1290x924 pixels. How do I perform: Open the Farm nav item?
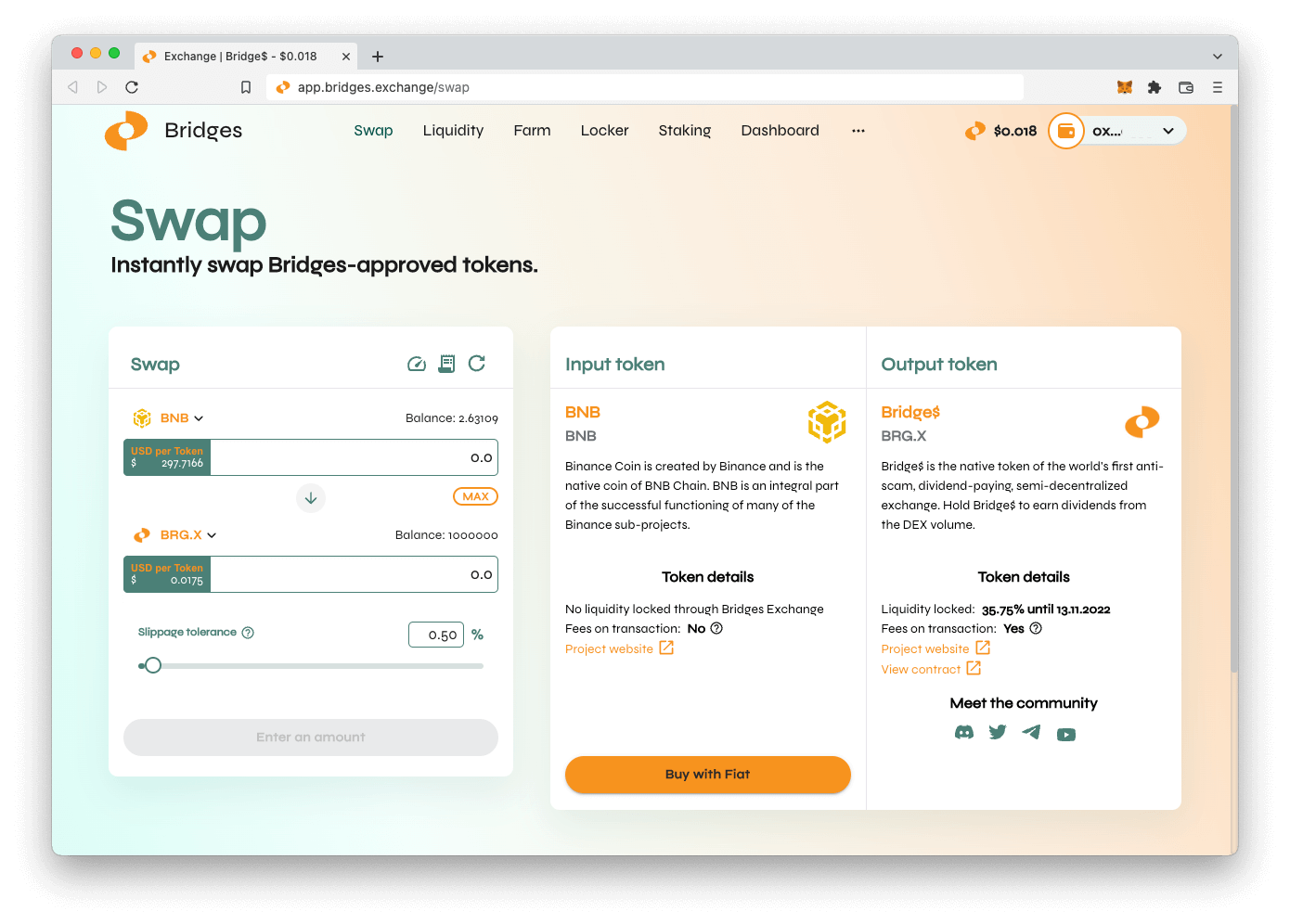click(532, 131)
